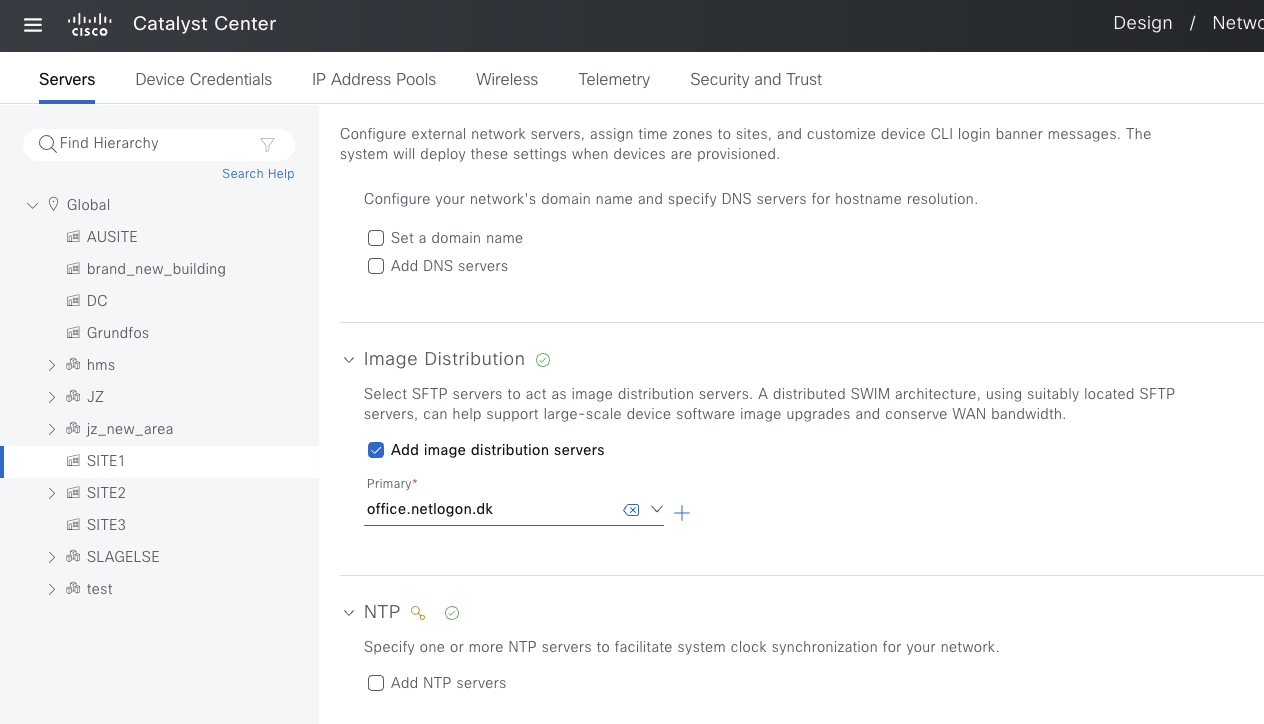Open the hamburger navigation menu

[x=32, y=24]
